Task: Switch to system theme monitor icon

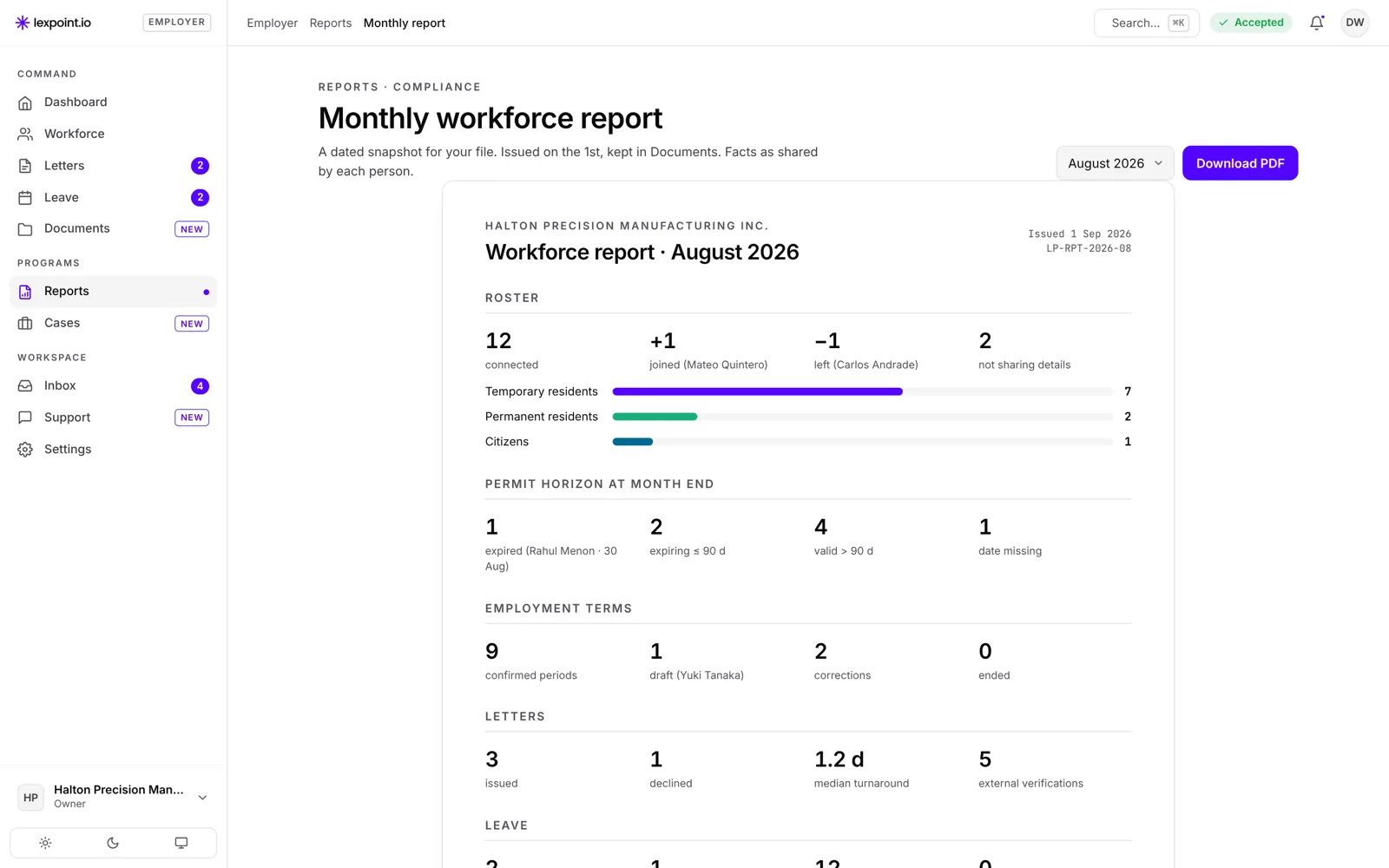Action: click(x=181, y=843)
